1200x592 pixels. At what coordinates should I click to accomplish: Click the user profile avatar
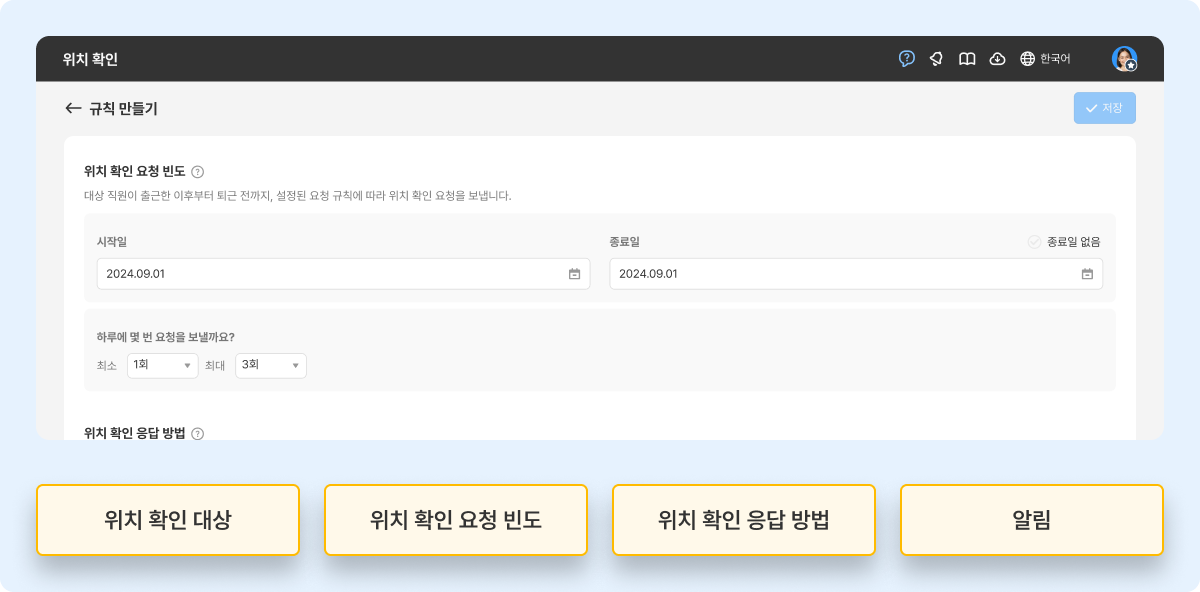tap(1126, 59)
